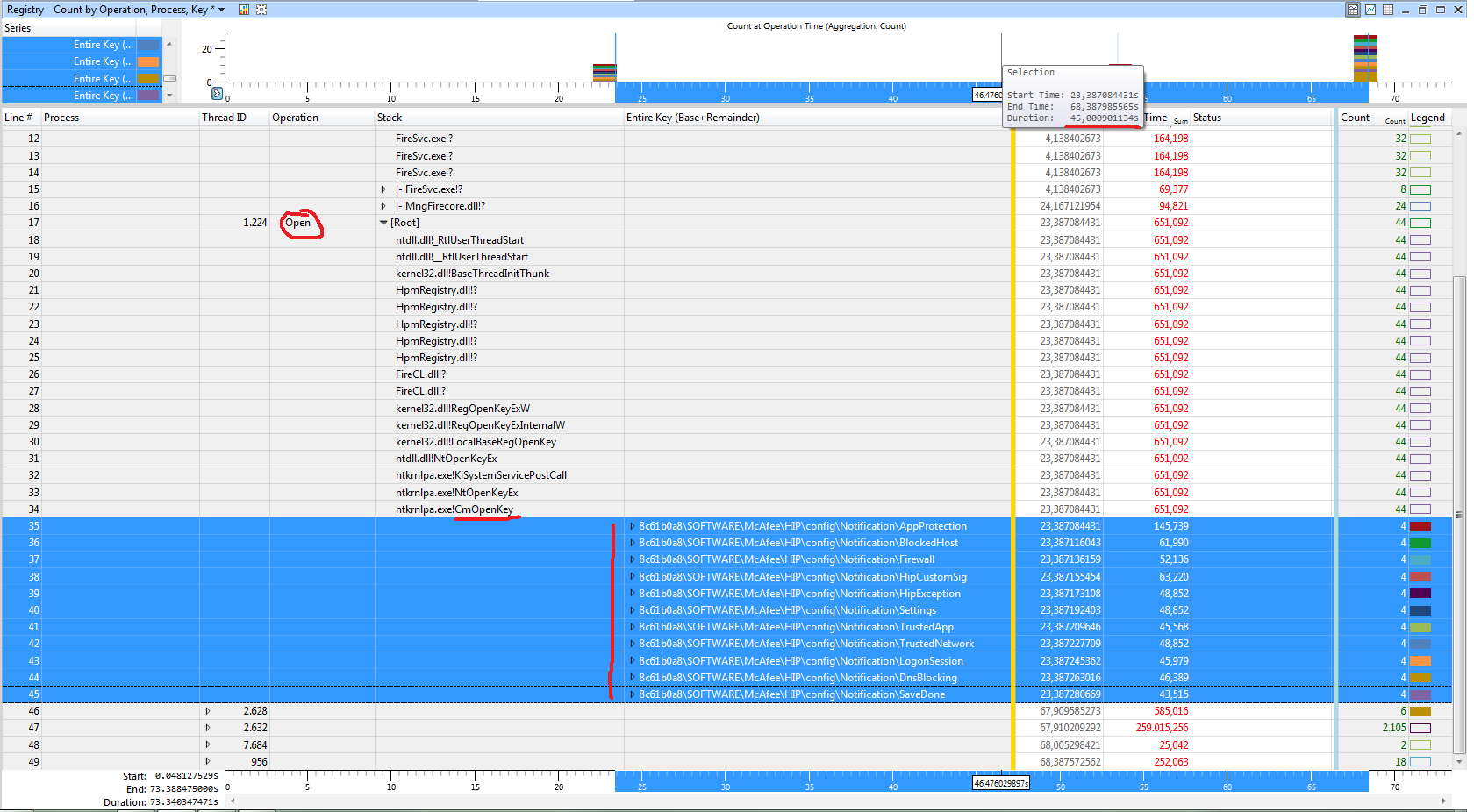Select the kernel32.dll!RegOpenKeyExW stack frame

[462, 409]
